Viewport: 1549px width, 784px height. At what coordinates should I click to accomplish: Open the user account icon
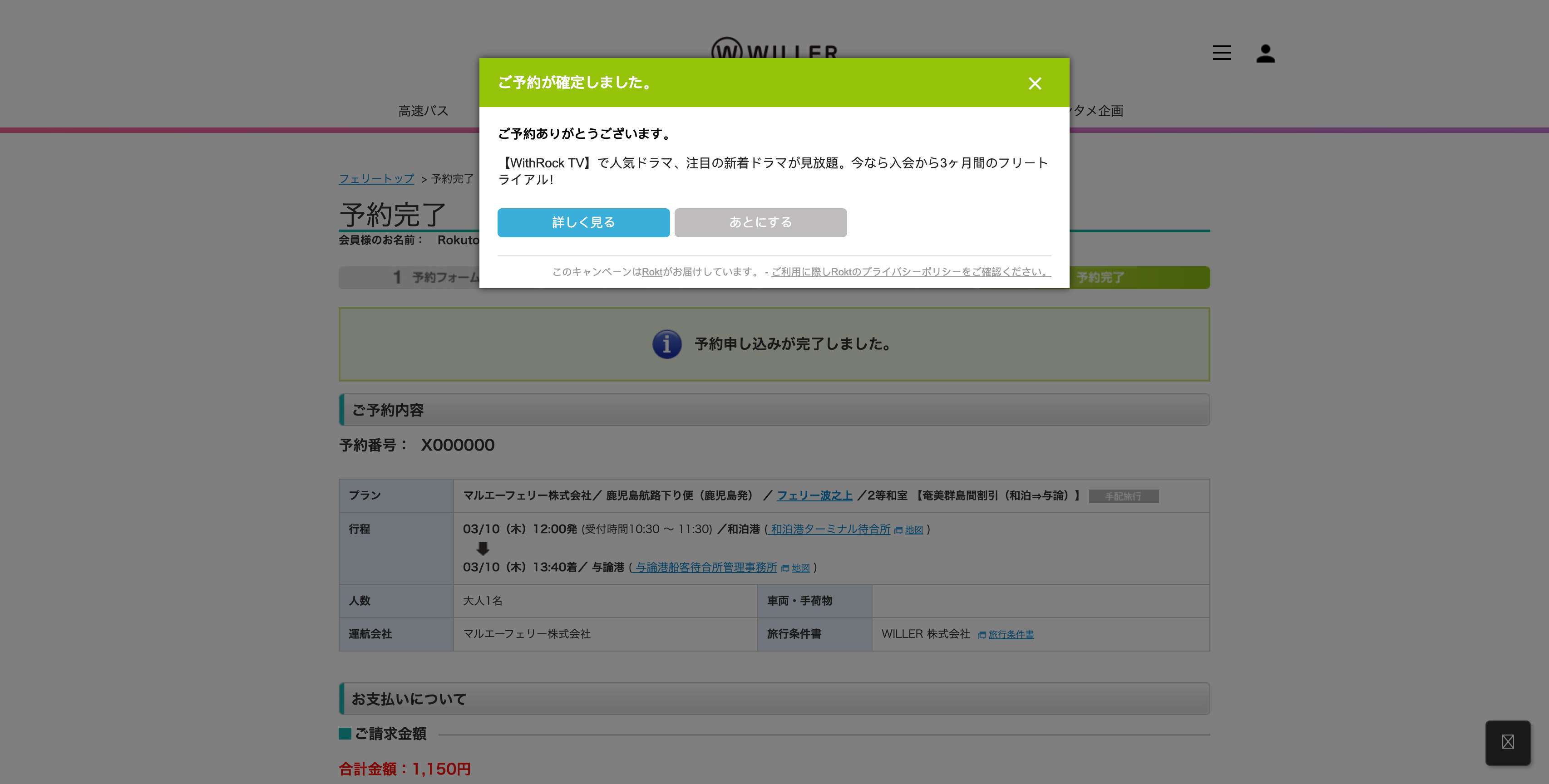1265,54
